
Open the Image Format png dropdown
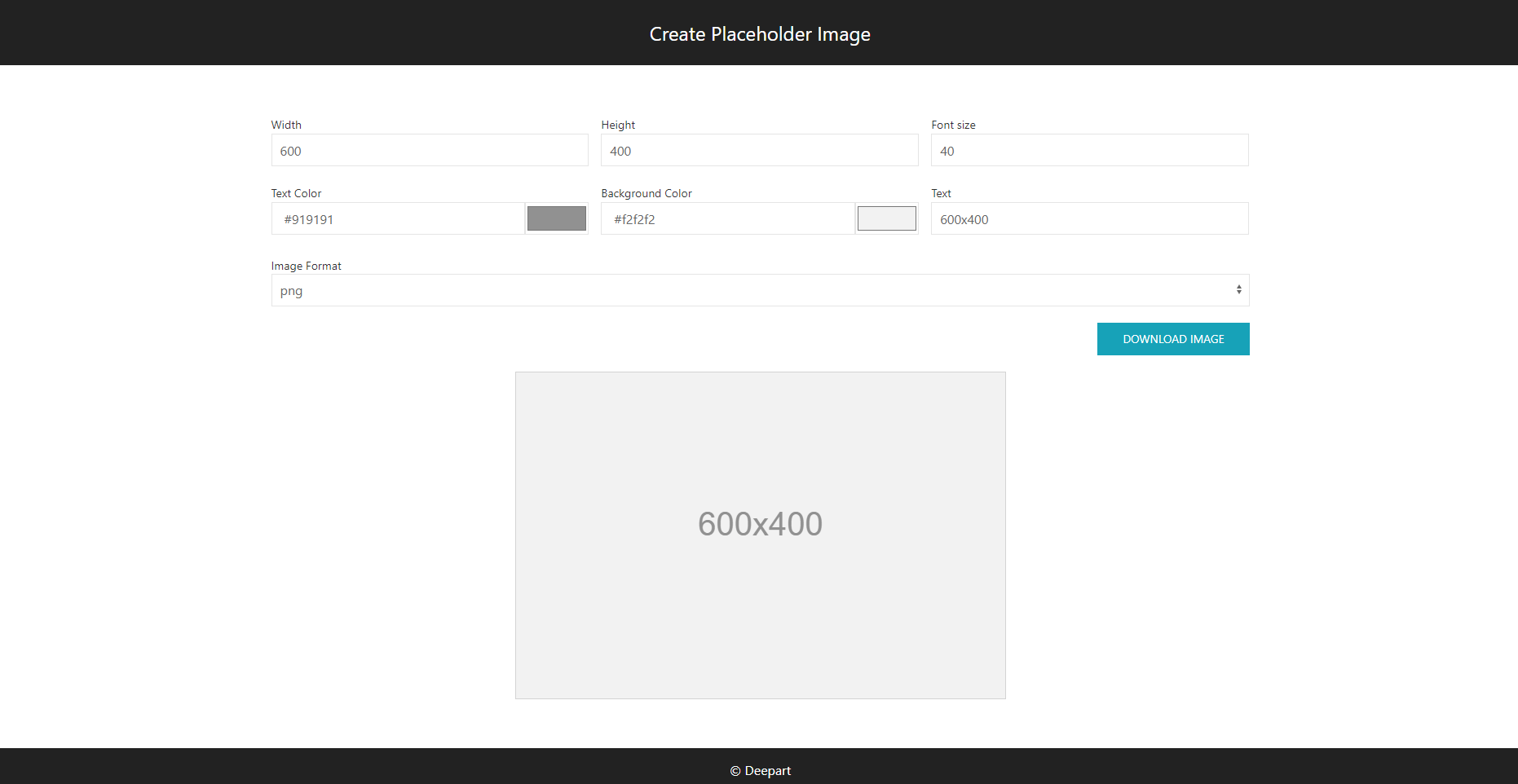pos(760,290)
